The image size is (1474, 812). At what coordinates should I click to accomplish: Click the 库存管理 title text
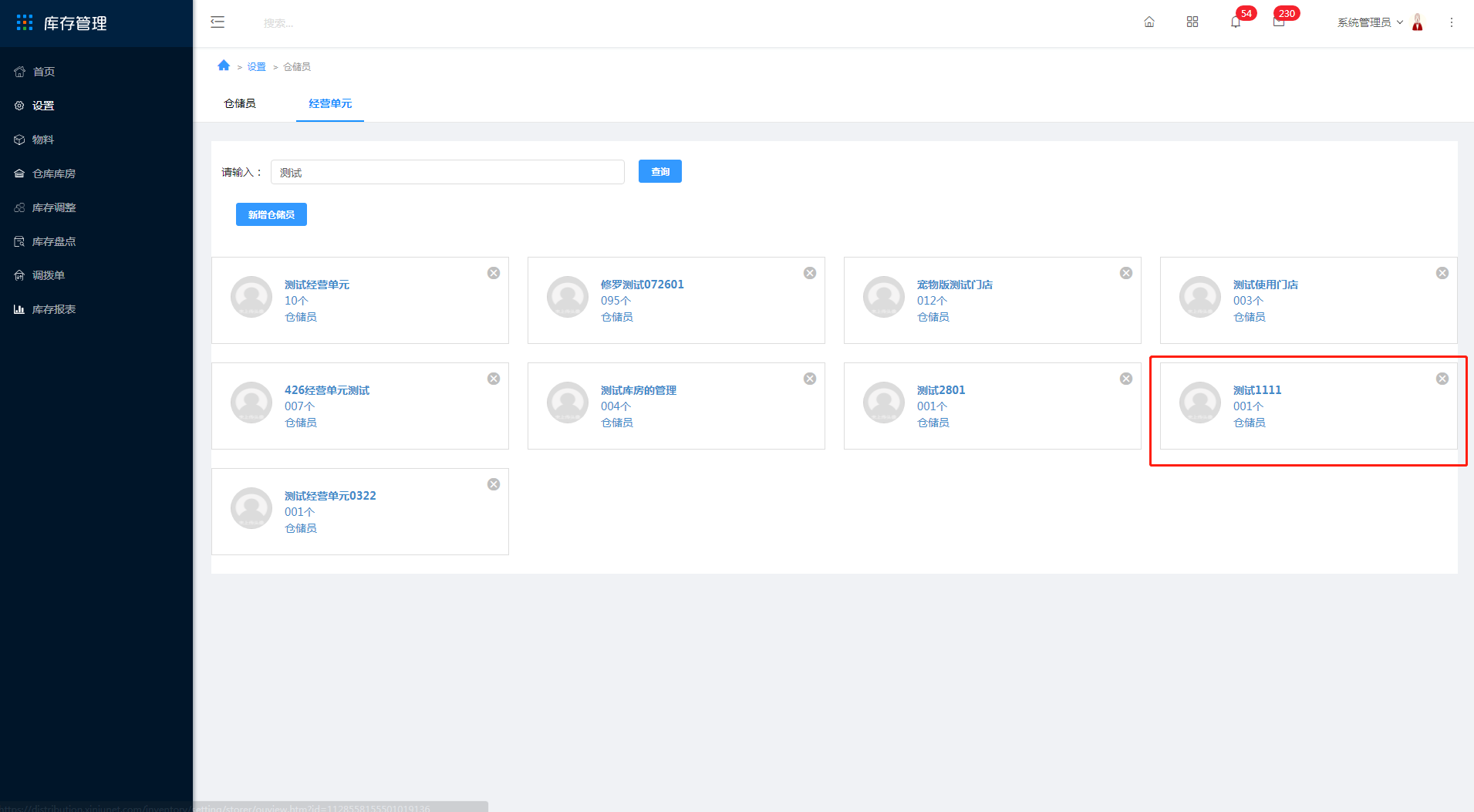coord(75,23)
